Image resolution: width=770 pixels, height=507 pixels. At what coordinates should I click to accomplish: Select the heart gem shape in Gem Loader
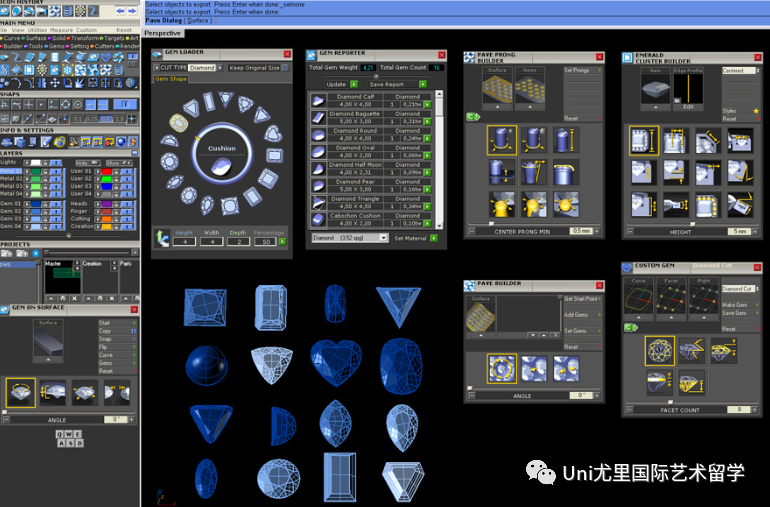(274, 133)
